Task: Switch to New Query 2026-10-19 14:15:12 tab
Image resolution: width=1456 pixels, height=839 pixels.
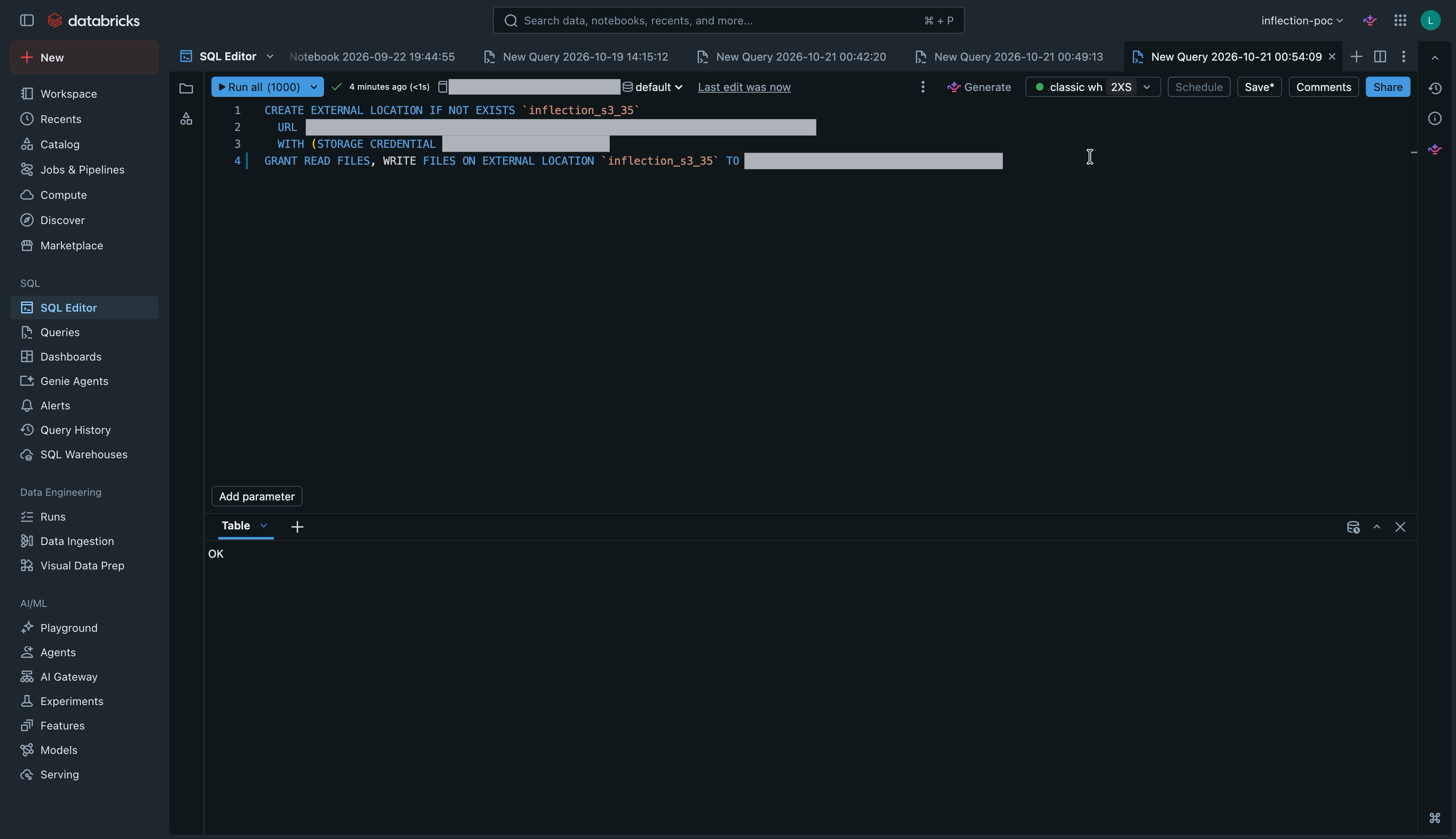Action: click(576, 56)
